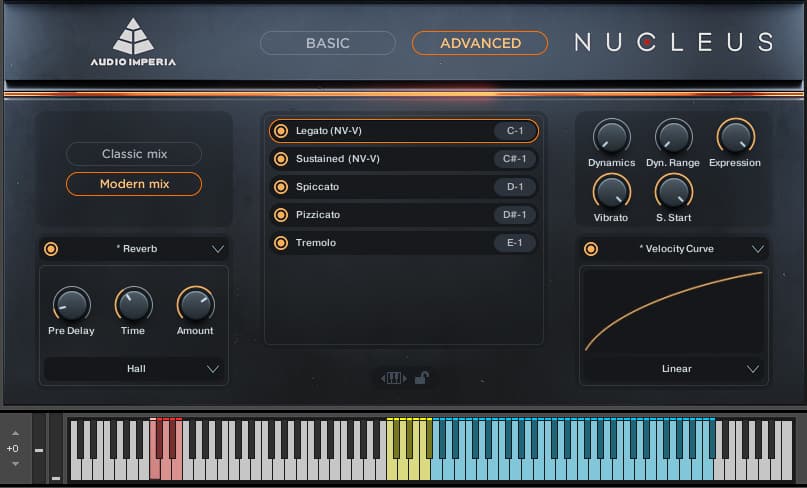Click the keyboard icon below the articulation list

393,378
